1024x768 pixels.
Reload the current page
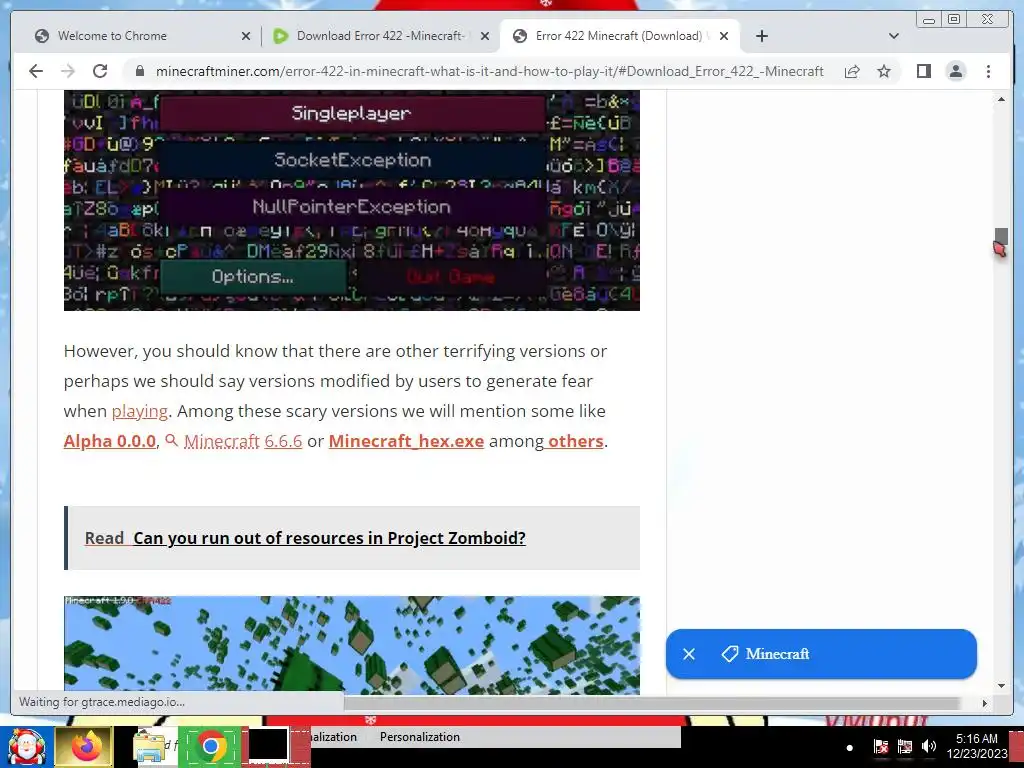100,71
